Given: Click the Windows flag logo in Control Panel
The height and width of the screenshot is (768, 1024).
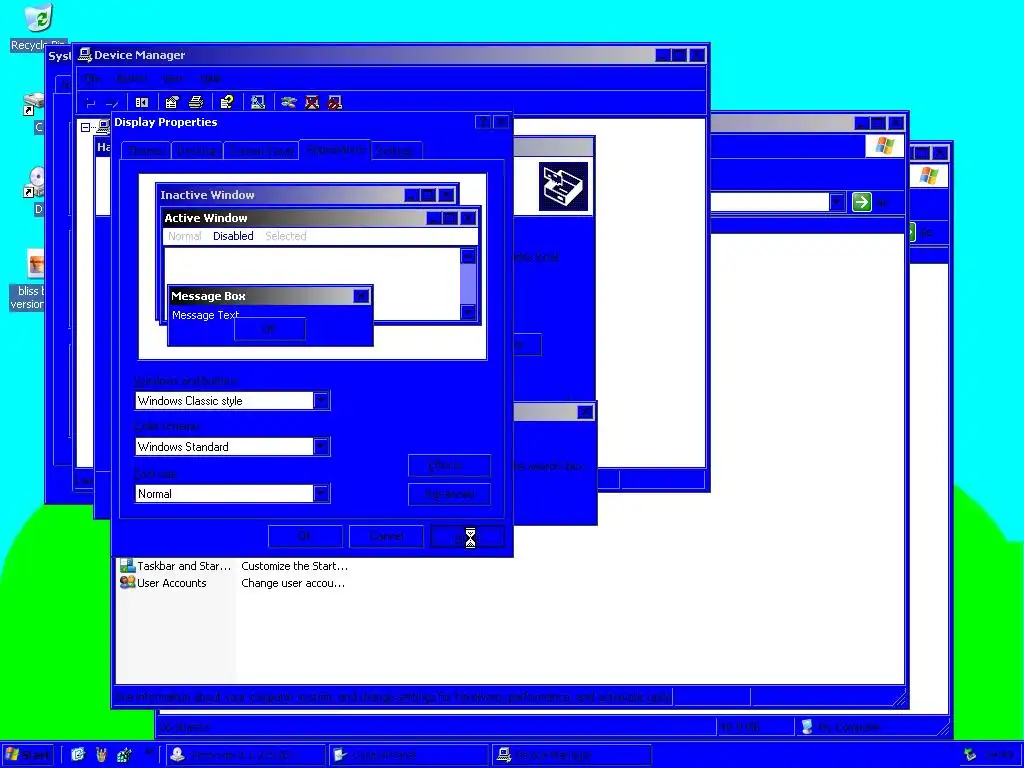Looking at the screenshot, I should coord(884,146).
